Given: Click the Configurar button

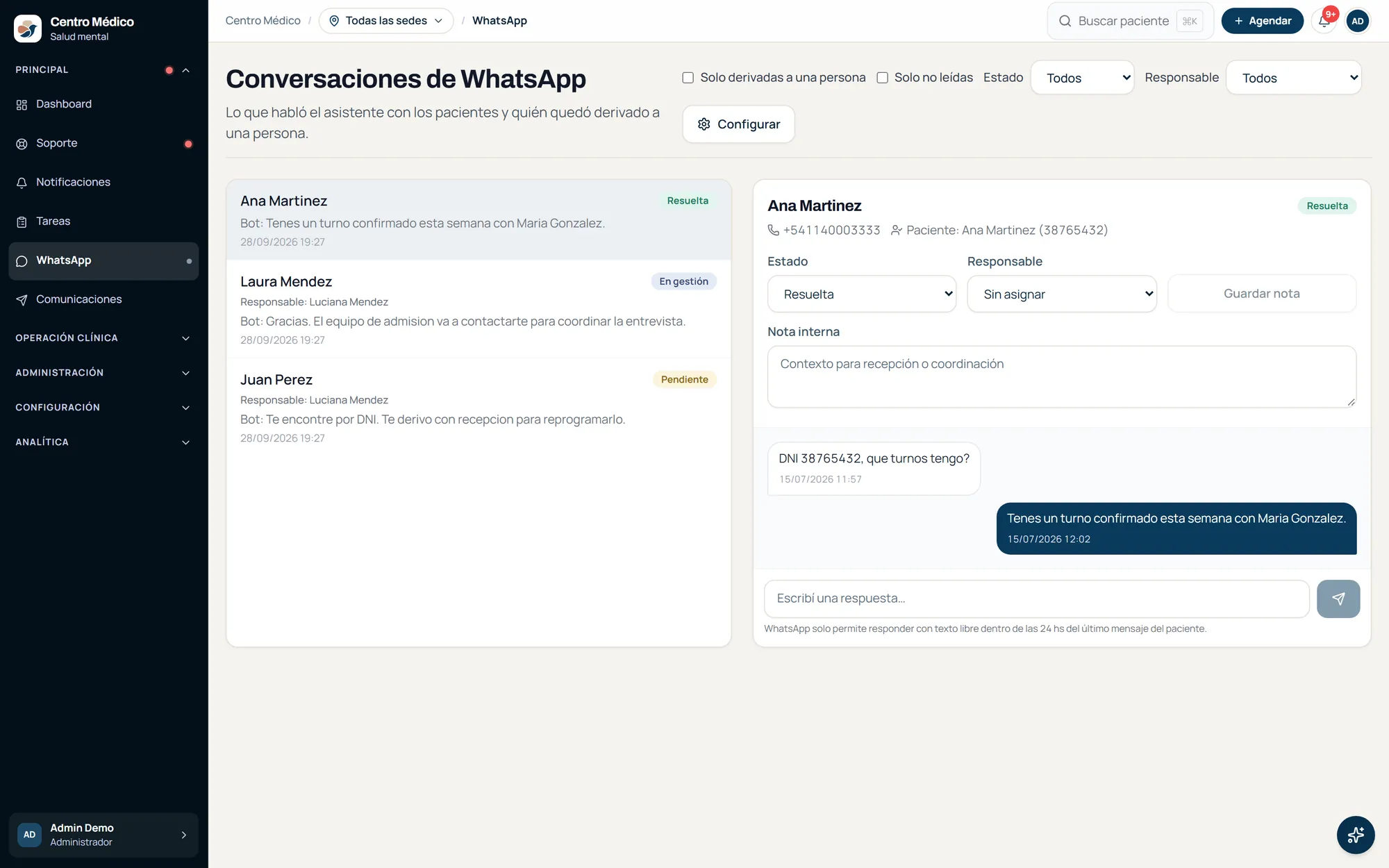Looking at the screenshot, I should tap(738, 124).
